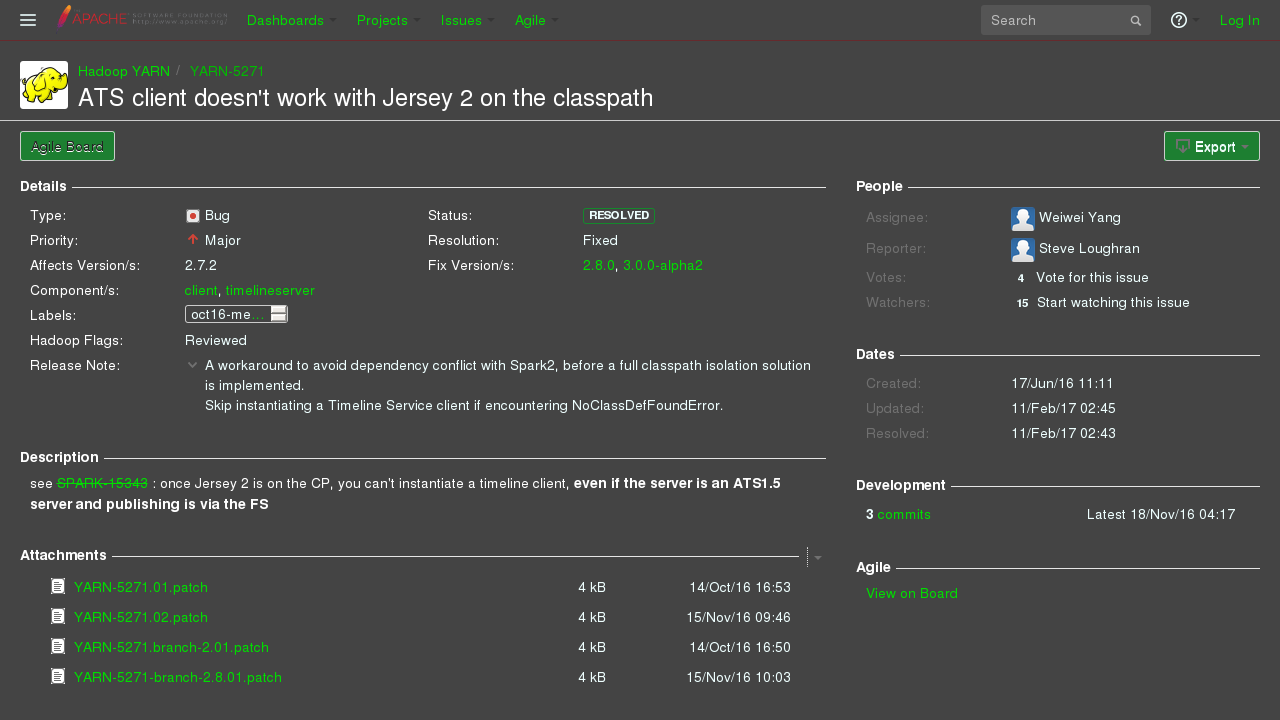The image size is (1280, 720).
Task: Click the search magnifier icon
Action: [1136, 20]
